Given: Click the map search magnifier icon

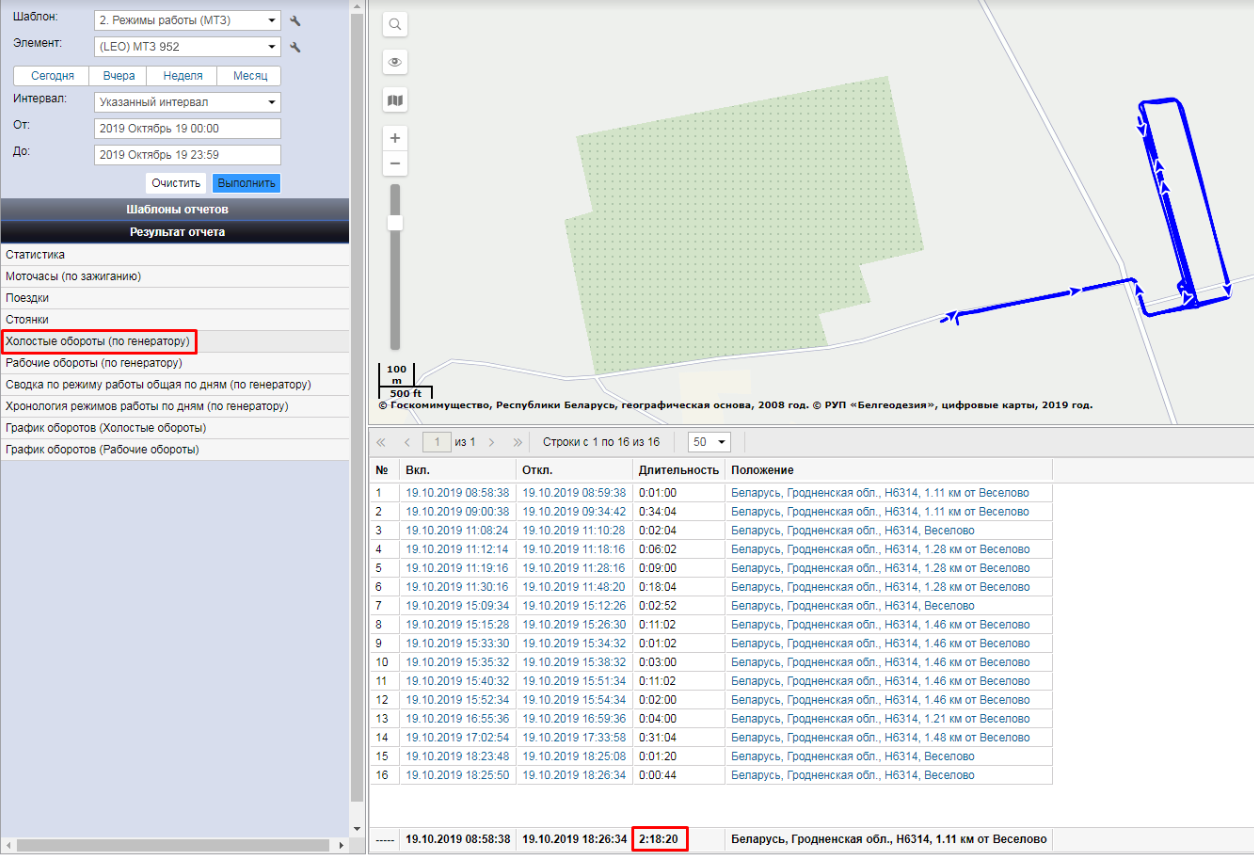Looking at the screenshot, I should click(x=395, y=24).
